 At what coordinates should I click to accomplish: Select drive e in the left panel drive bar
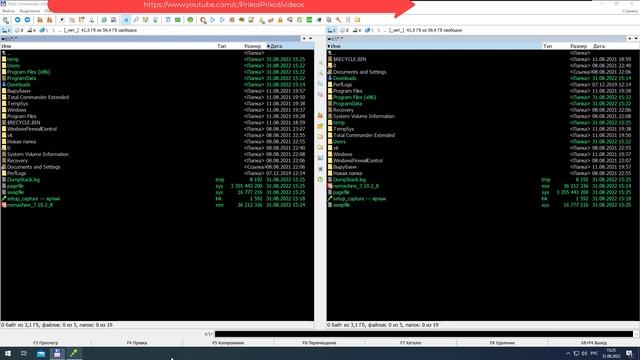pos(31,30)
